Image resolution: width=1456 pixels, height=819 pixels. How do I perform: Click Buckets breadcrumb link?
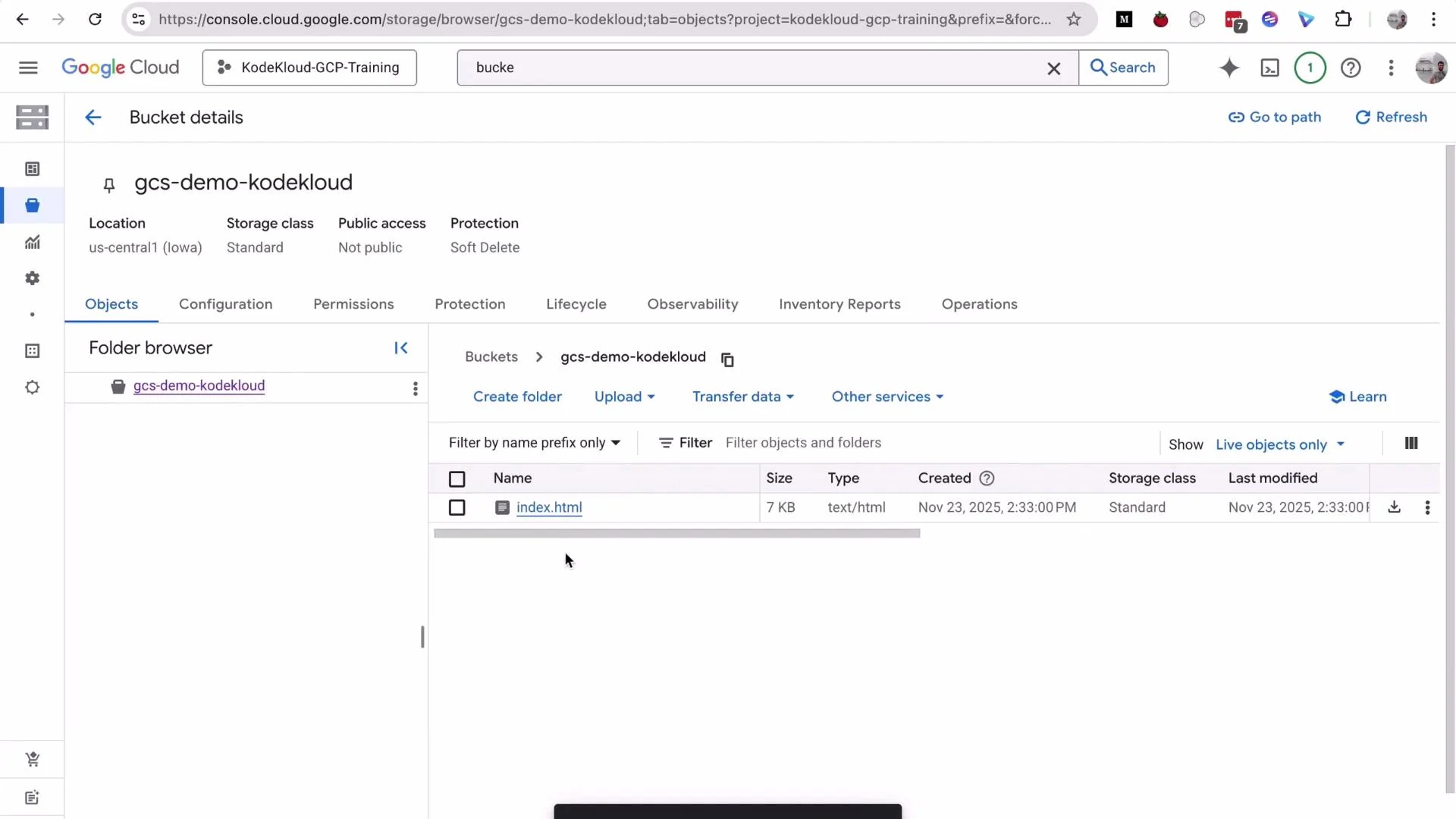click(x=491, y=357)
